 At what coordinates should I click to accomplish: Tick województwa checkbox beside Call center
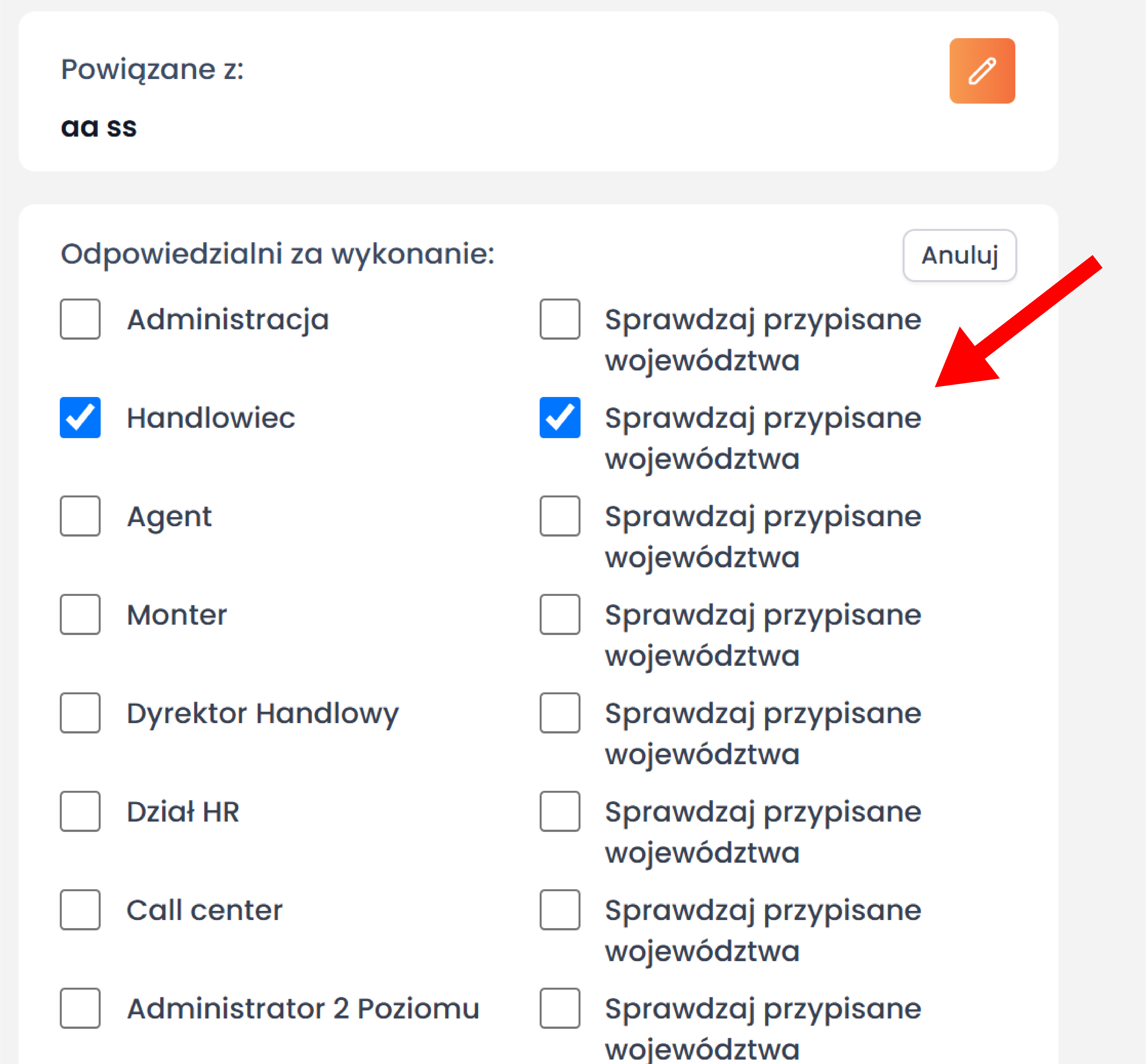click(560, 910)
